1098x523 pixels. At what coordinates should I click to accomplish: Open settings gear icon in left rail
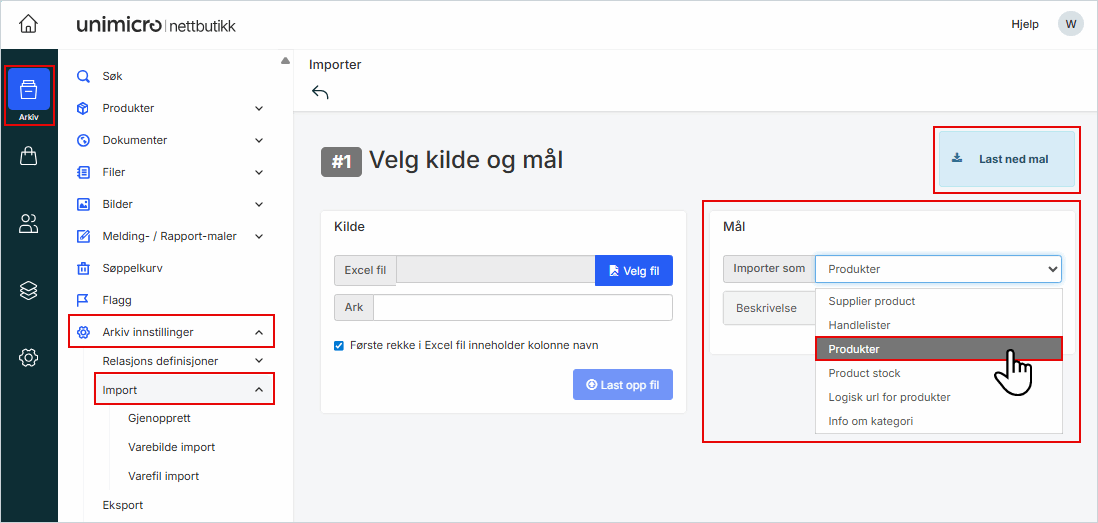28,357
